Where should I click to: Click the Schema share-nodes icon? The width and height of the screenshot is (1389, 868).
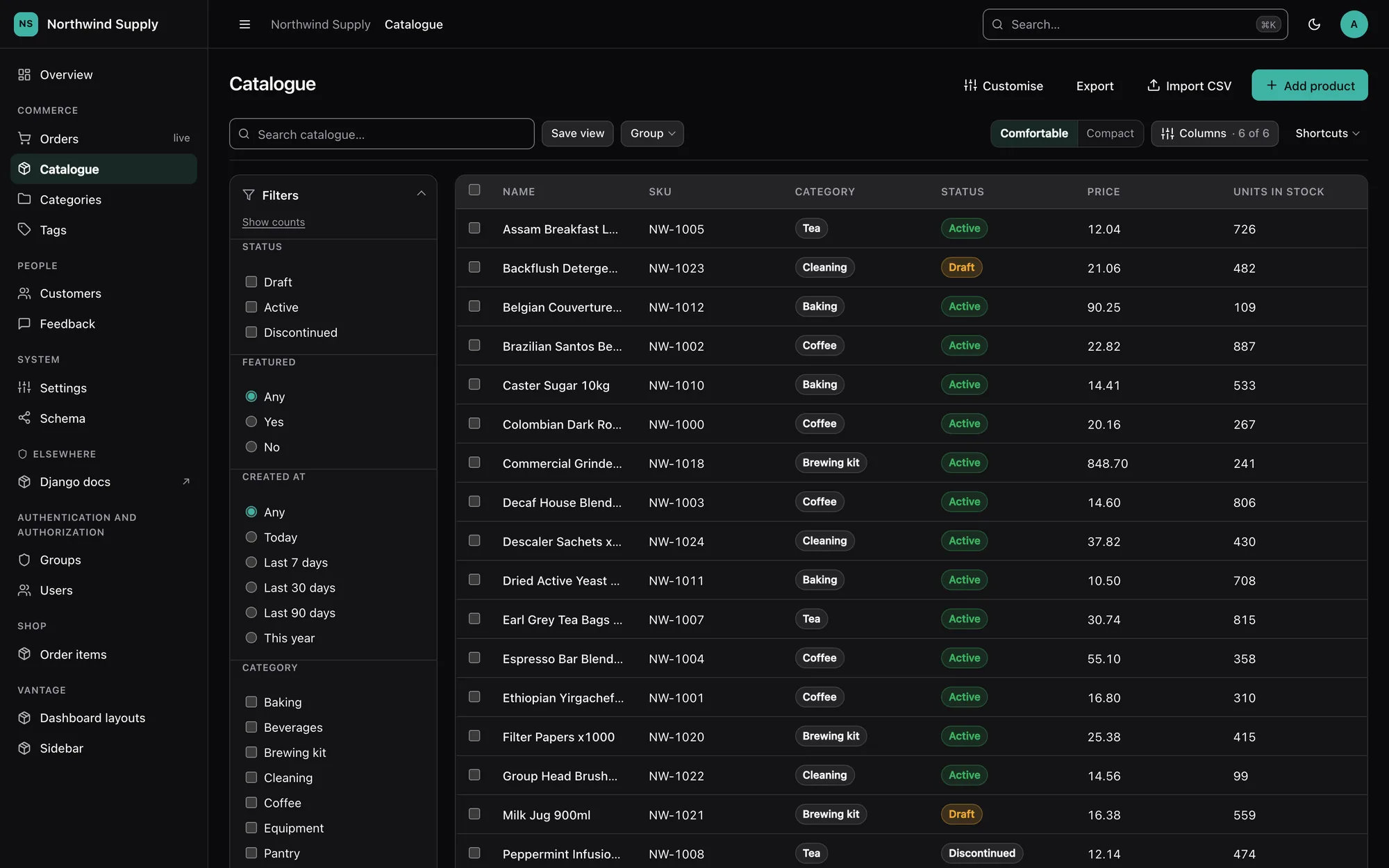pos(24,418)
